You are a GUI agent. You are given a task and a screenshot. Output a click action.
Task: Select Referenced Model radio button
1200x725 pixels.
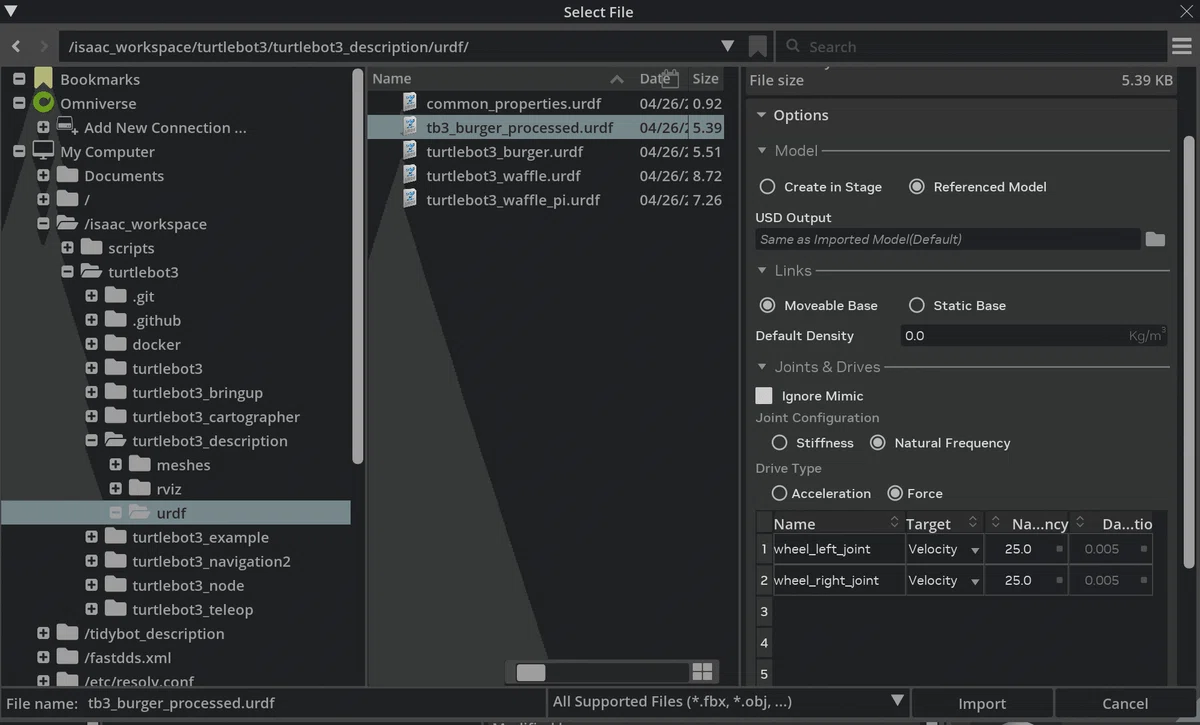point(916,186)
